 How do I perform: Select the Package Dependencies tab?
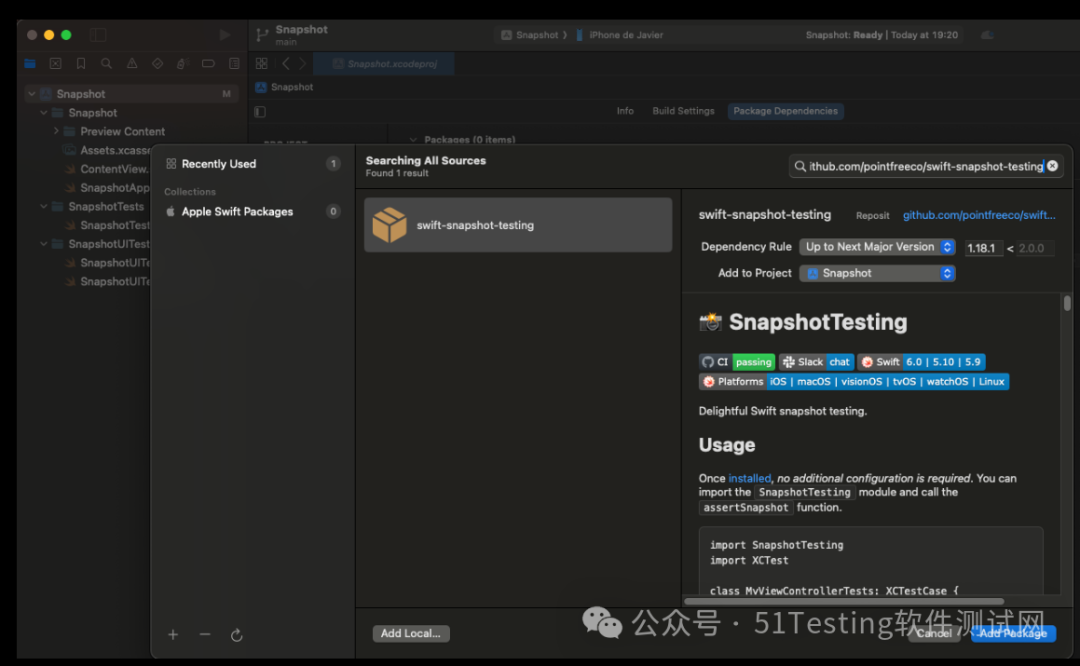(x=785, y=111)
